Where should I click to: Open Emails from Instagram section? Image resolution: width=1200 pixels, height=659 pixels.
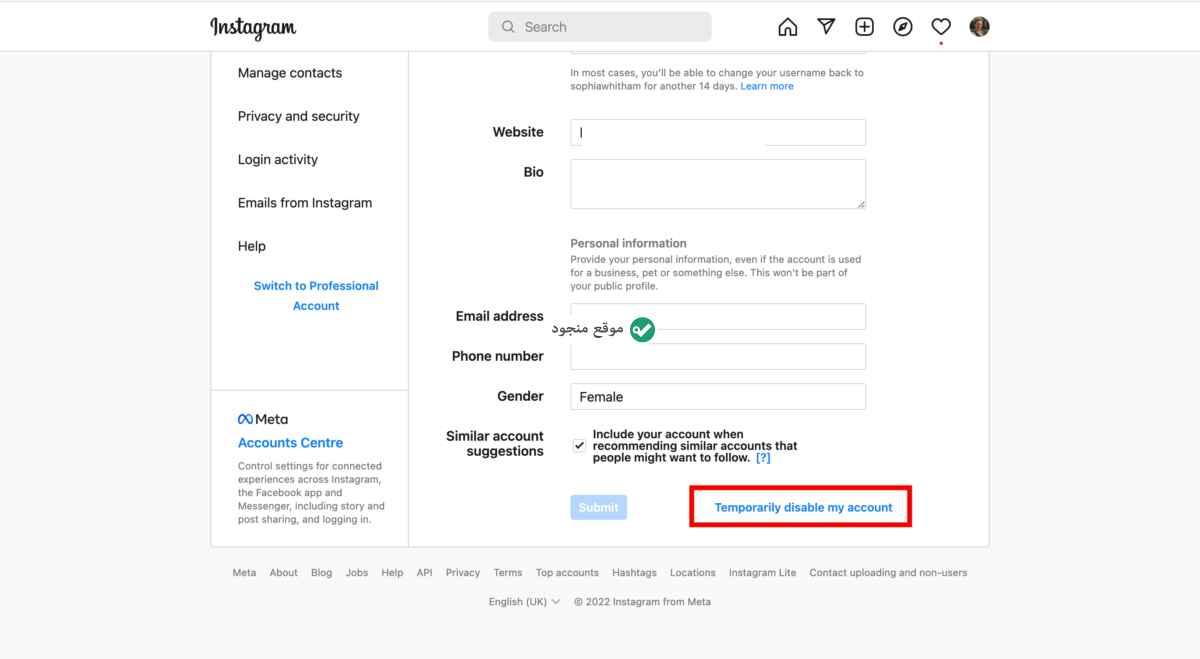[305, 203]
